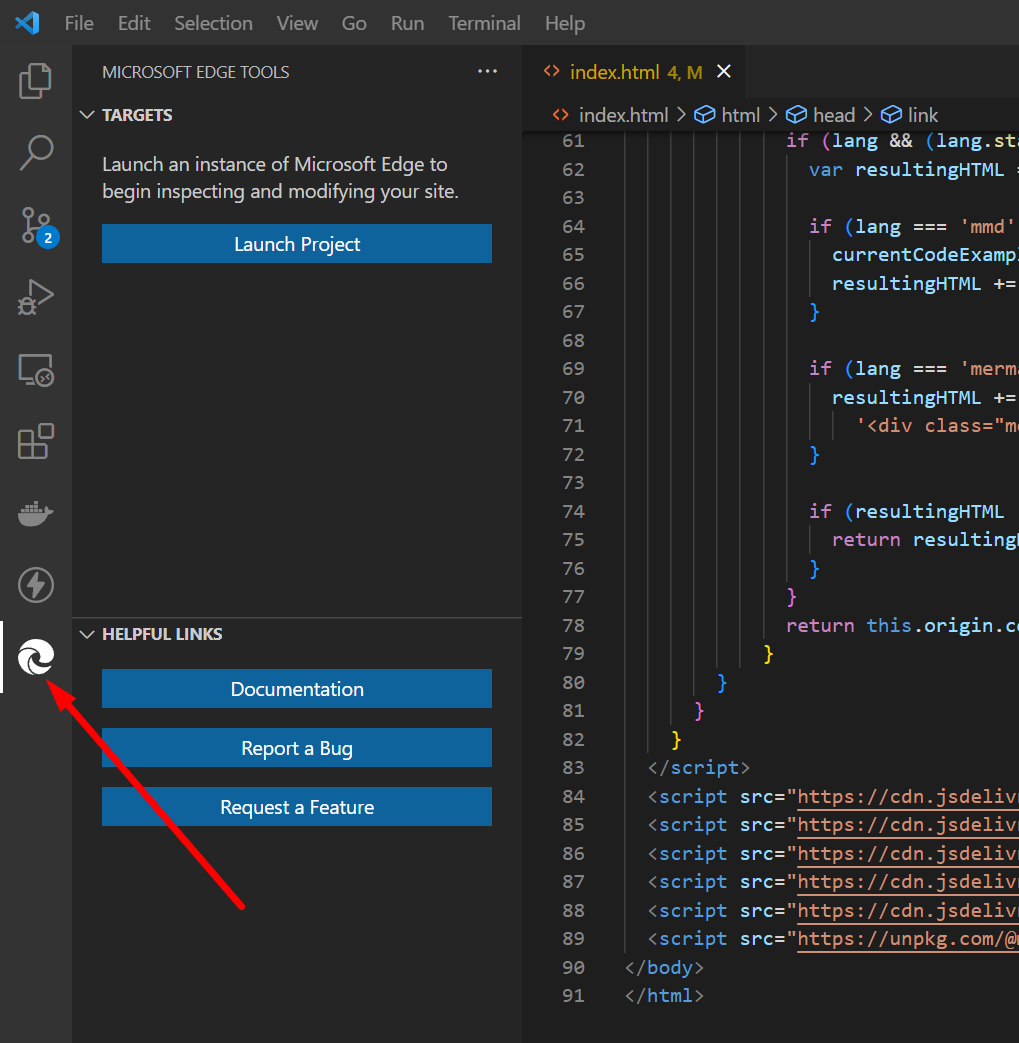Open the Explorer view in activity bar
The height and width of the screenshot is (1043, 1019).
pyautogui.click(x=36, y=81)
